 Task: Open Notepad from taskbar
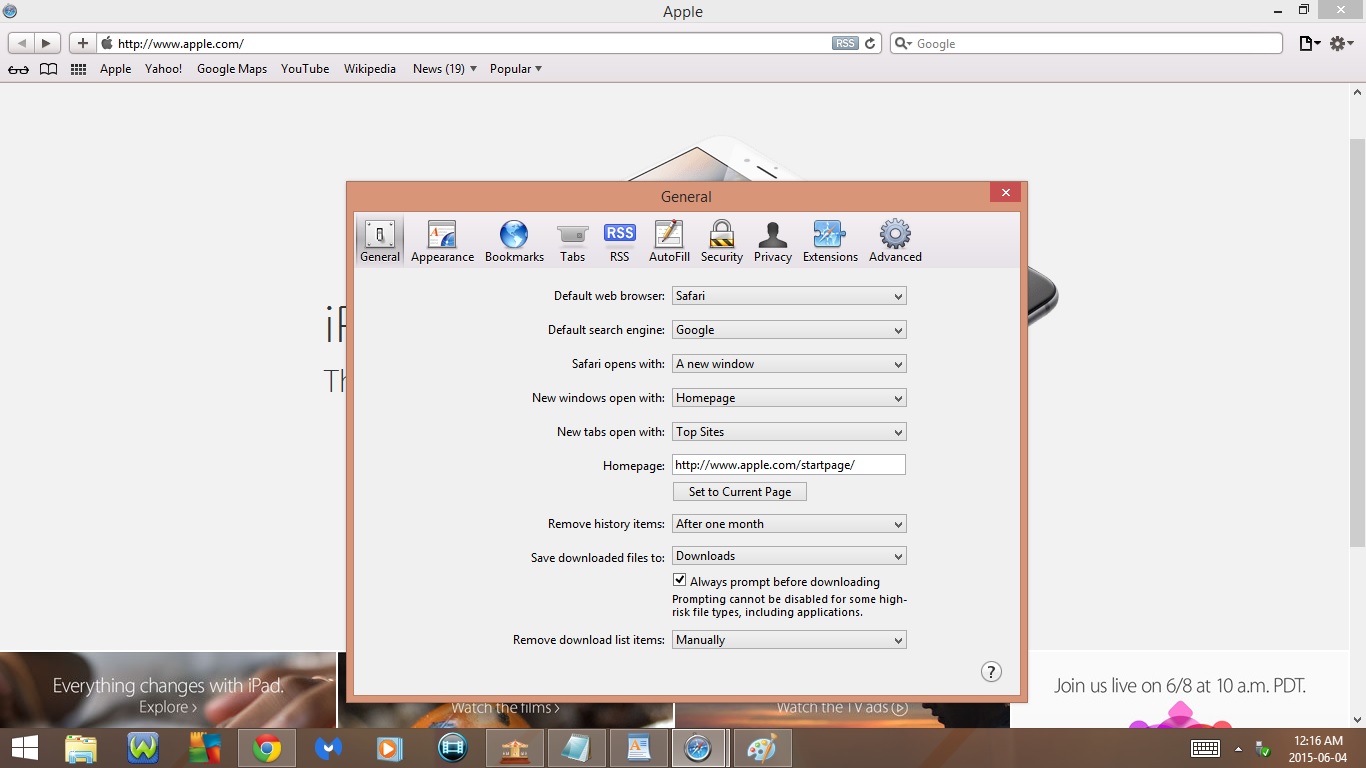(x=576, y=748)
